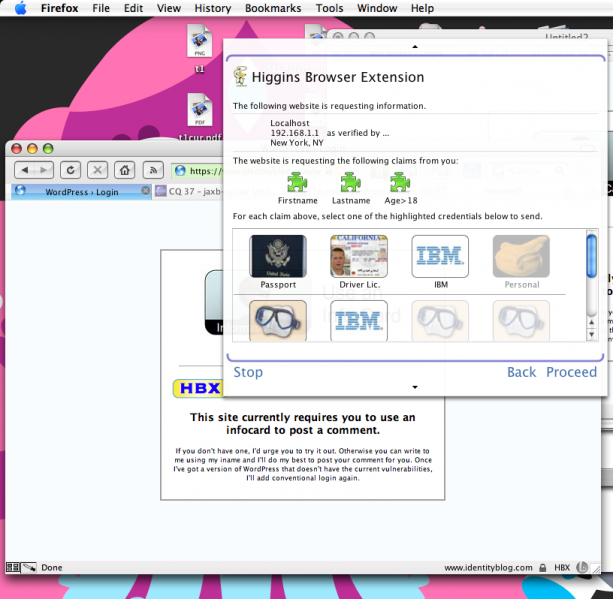Image resolution: width=613 pixels, height=599 pixels.
Task: Go to home page via house icon
Action: click(125, 170)
